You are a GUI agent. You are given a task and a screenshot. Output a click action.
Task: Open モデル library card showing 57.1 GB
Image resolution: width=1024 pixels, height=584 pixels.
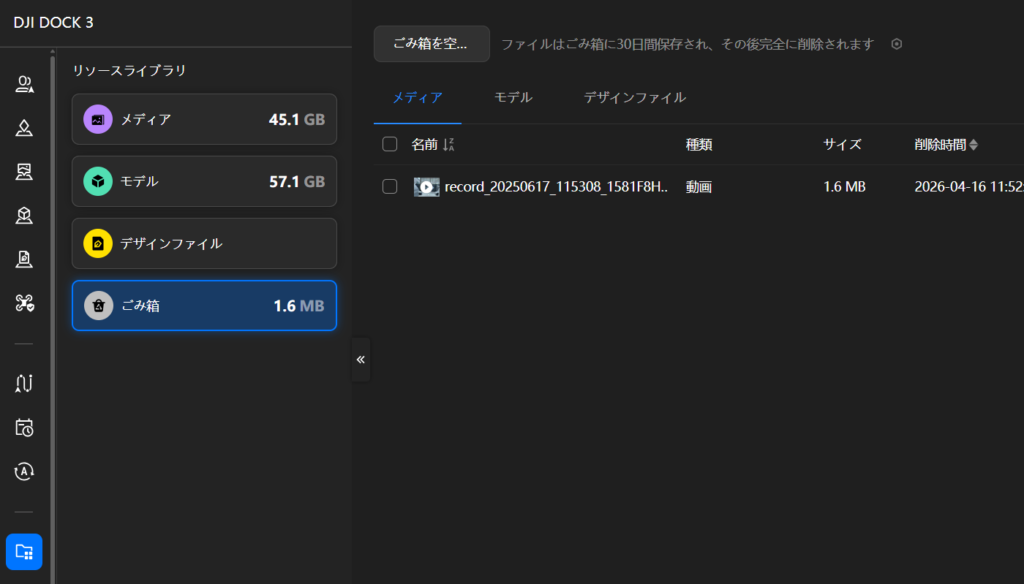point(204,181)
